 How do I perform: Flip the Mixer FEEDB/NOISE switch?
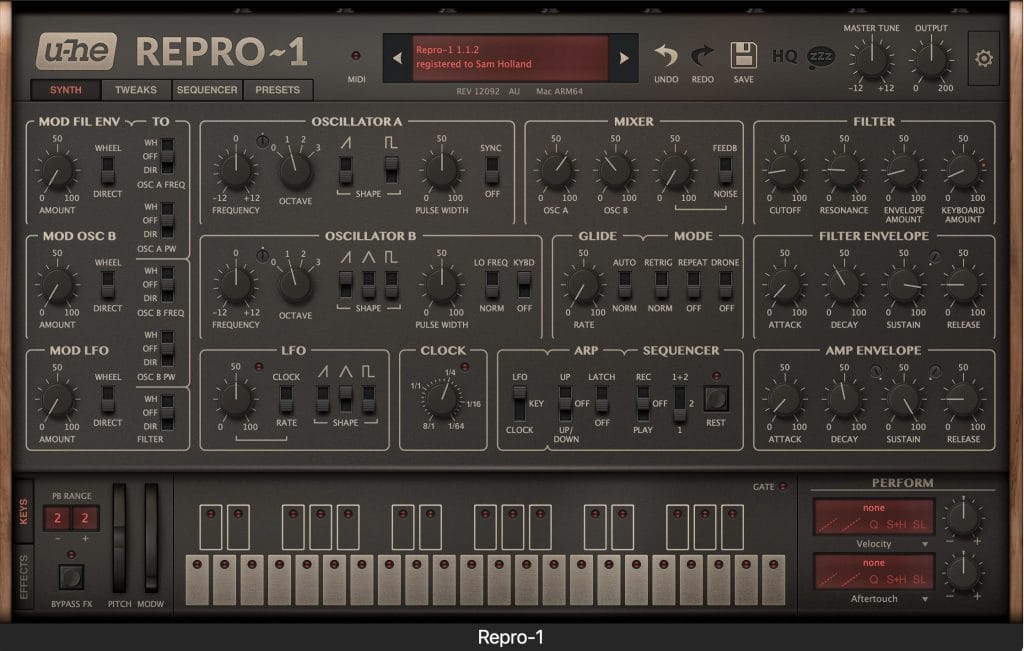coord(725,169)
